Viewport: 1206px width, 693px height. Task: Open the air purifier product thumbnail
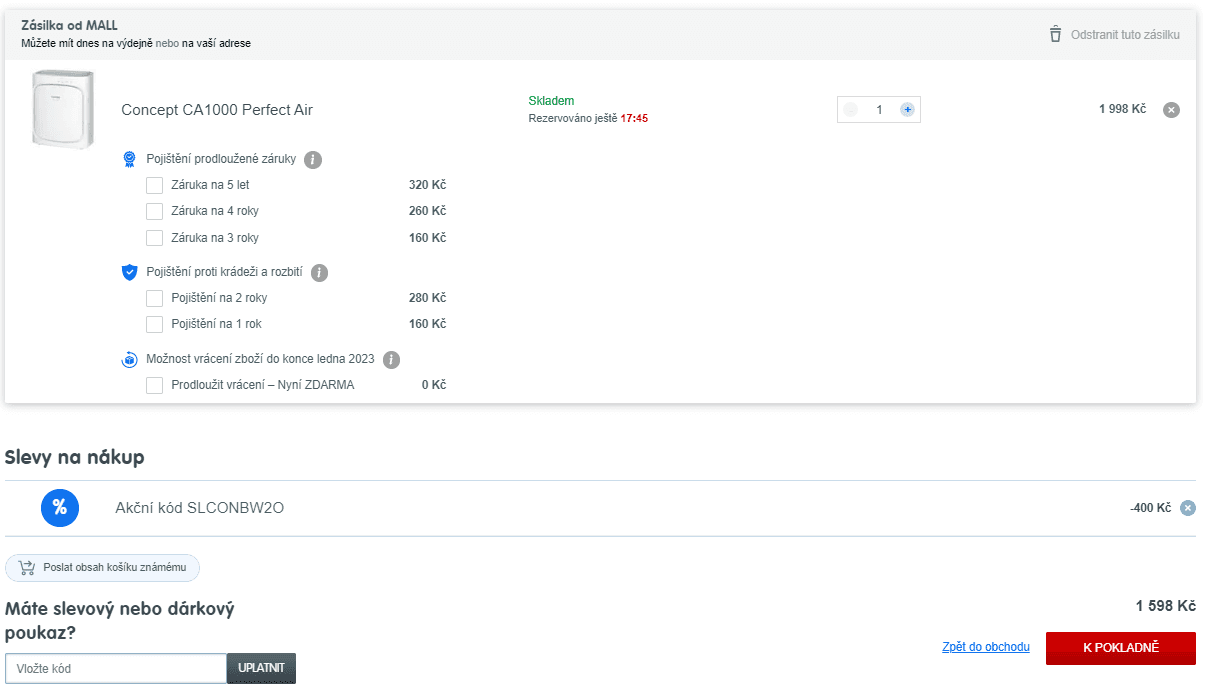point(63,110)
